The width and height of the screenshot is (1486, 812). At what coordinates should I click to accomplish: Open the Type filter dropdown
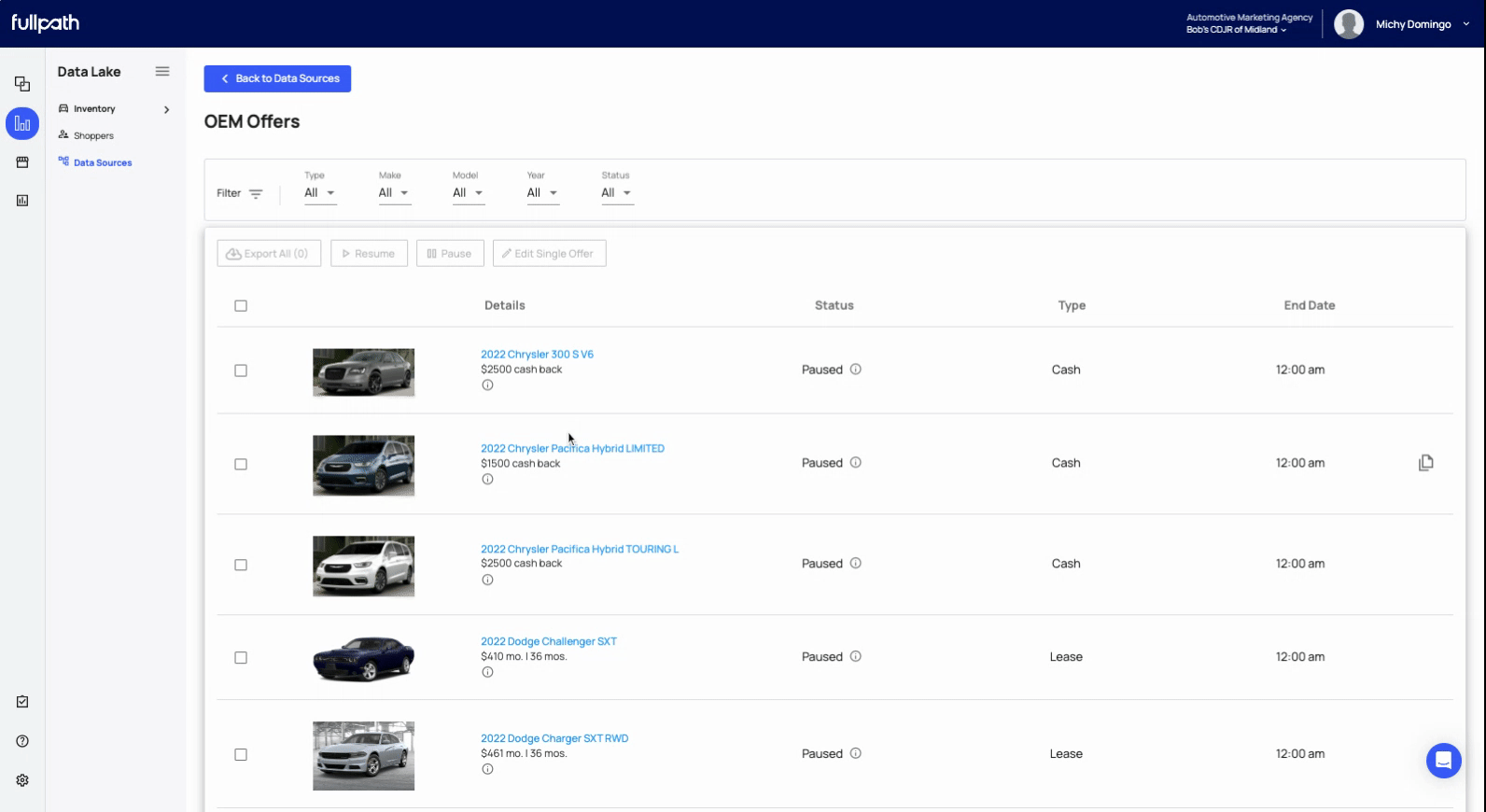point(319,193)
